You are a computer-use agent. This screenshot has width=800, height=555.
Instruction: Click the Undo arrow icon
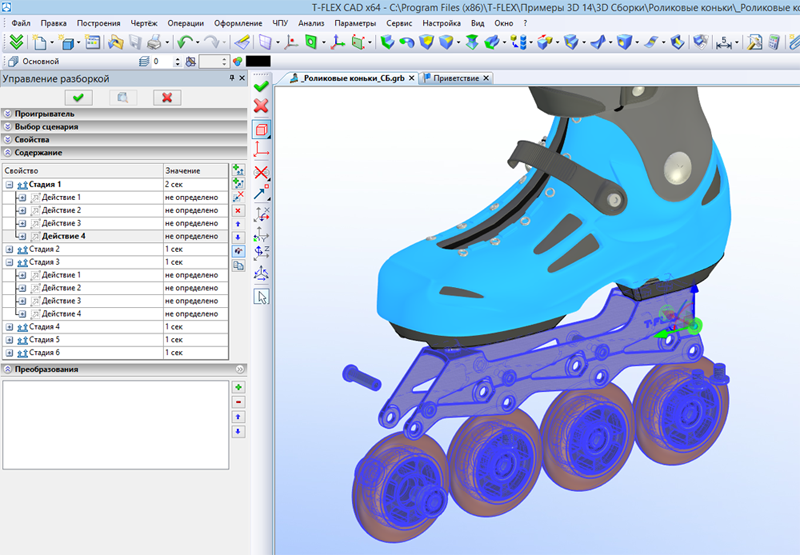tap(184, 42)
